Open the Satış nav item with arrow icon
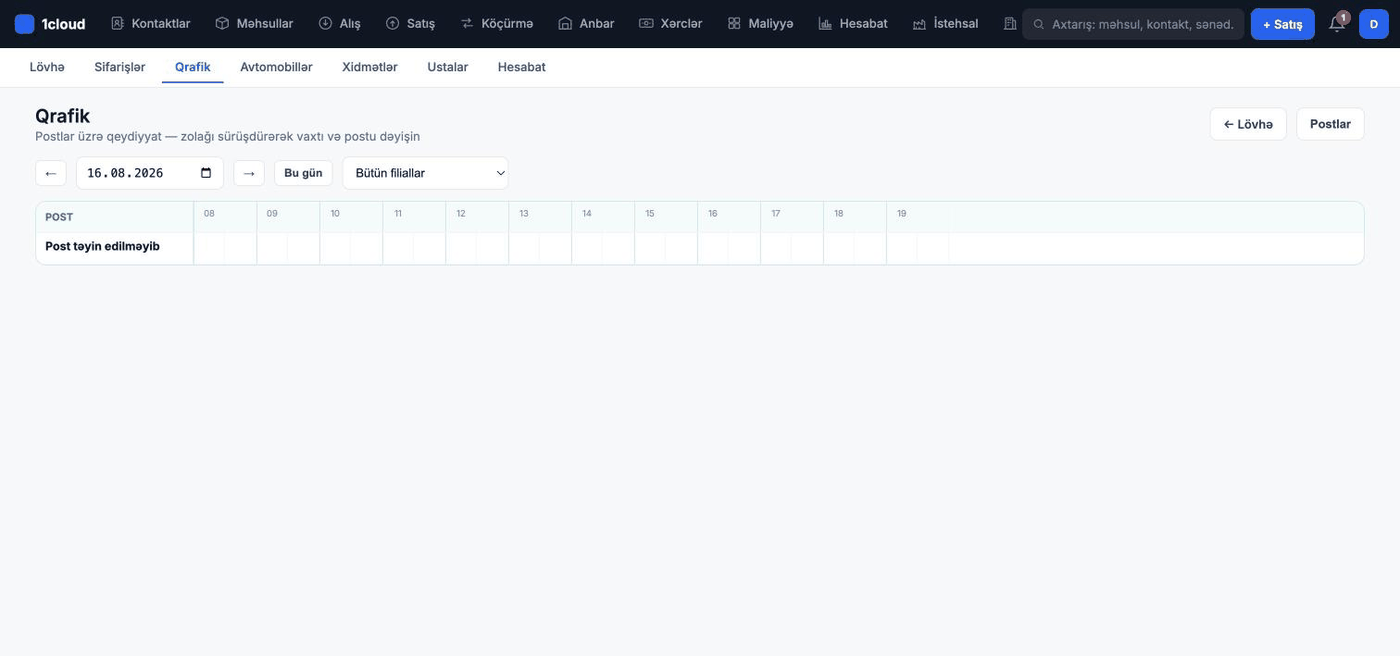 pyautogui.click(x=410, y=23)
